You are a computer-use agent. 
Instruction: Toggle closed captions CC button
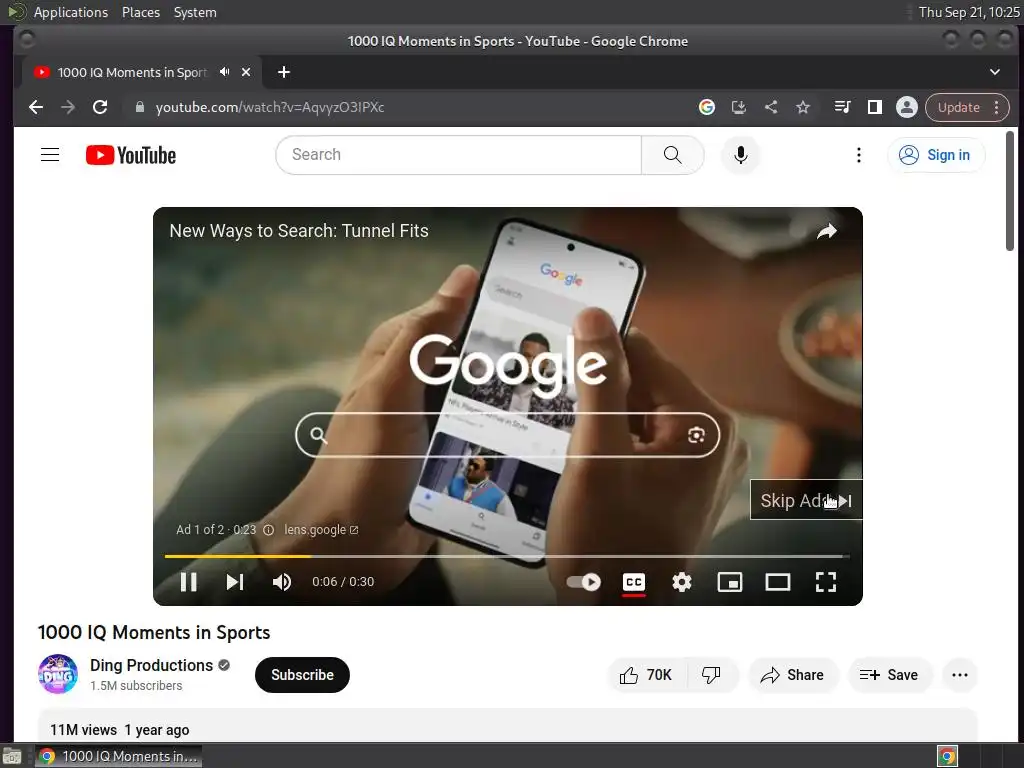coord(634,582)
